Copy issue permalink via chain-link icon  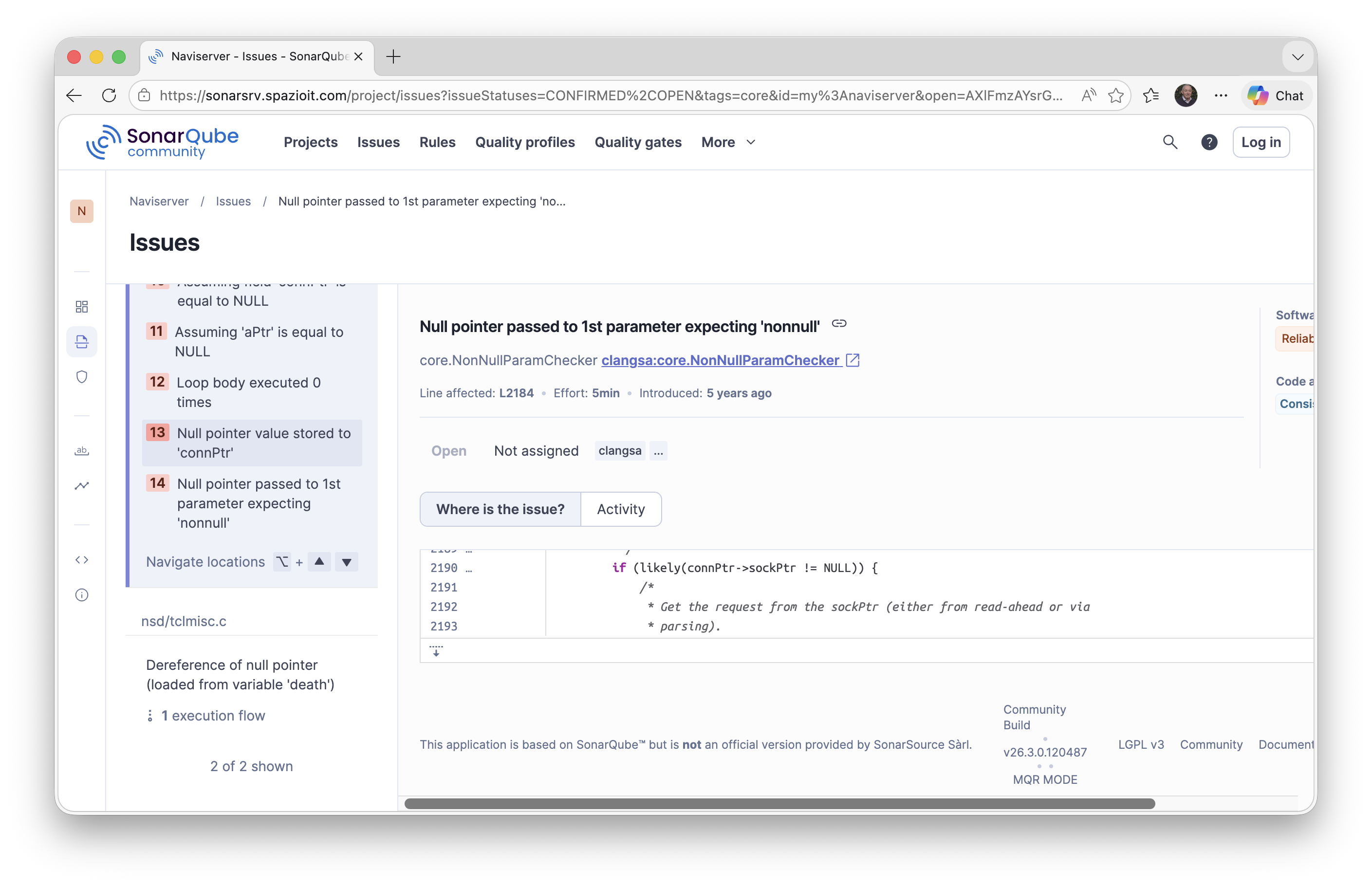click(839, 323)
